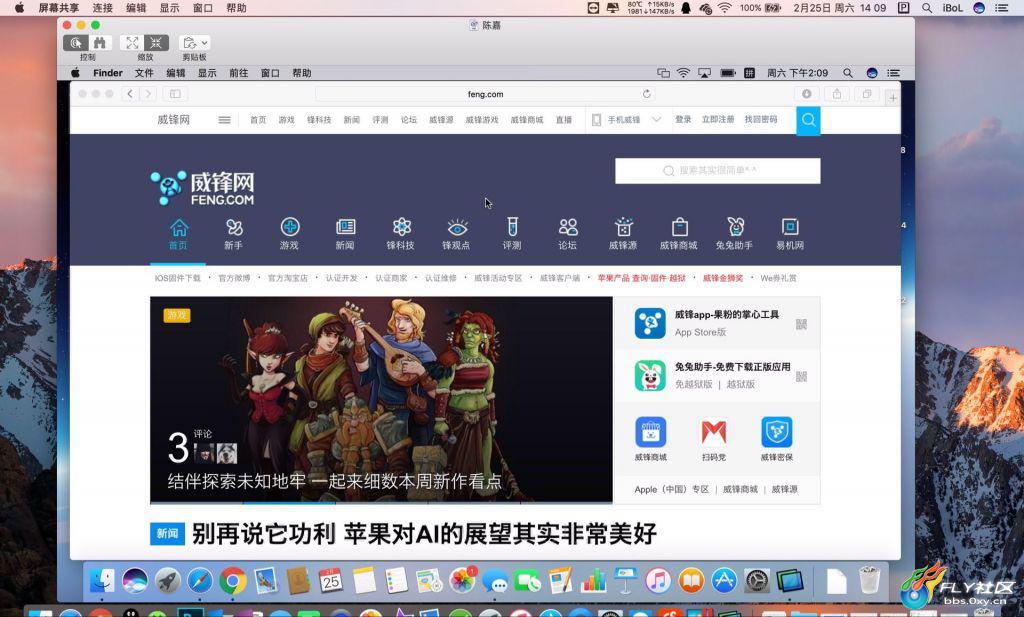
Task: Open the 易机网 icon
Action: click(790, 234)
